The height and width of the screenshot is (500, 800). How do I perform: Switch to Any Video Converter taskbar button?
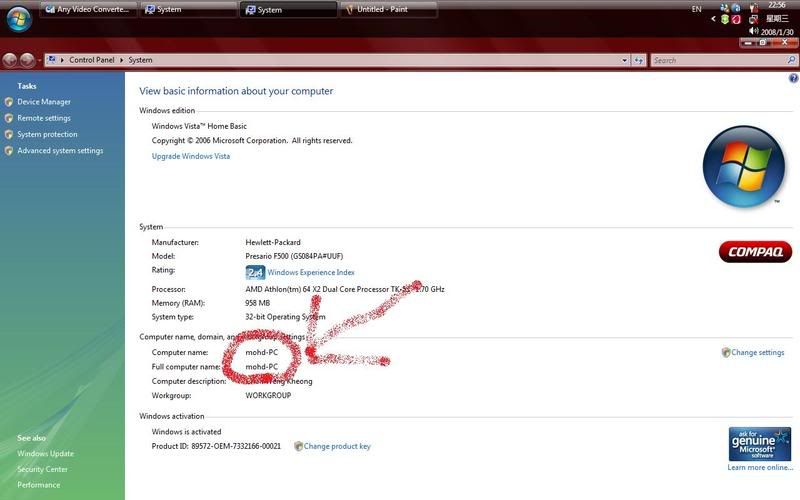[x=88, y=9]
